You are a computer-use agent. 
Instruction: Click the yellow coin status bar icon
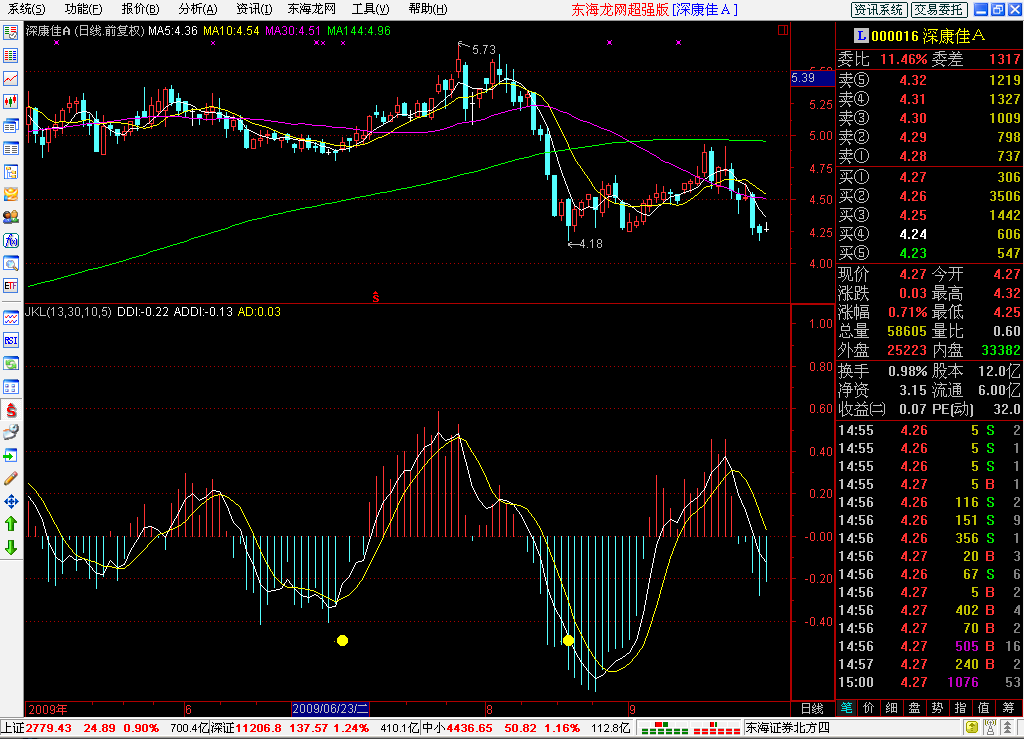pyautogui.click(x=972, y=728)
